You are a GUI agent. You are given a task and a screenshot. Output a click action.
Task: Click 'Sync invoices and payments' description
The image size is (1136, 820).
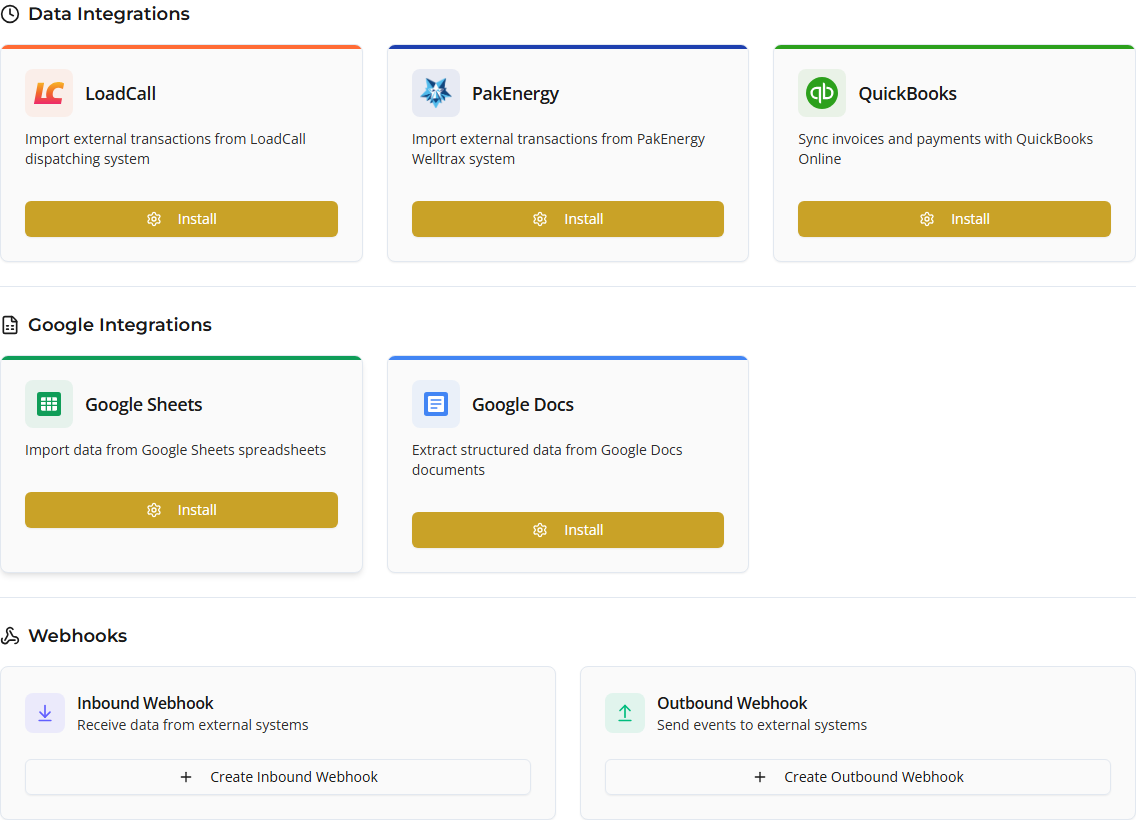click(x=945, y=149)
